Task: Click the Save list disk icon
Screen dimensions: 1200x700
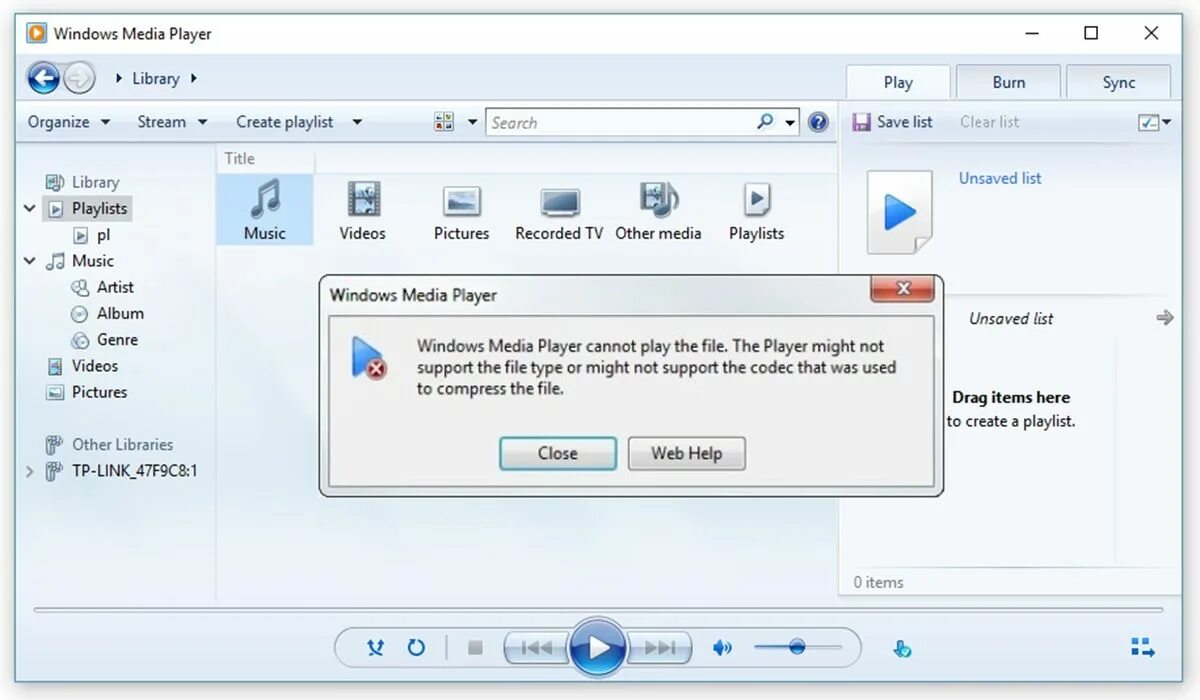Action: (x=861, y=122)
